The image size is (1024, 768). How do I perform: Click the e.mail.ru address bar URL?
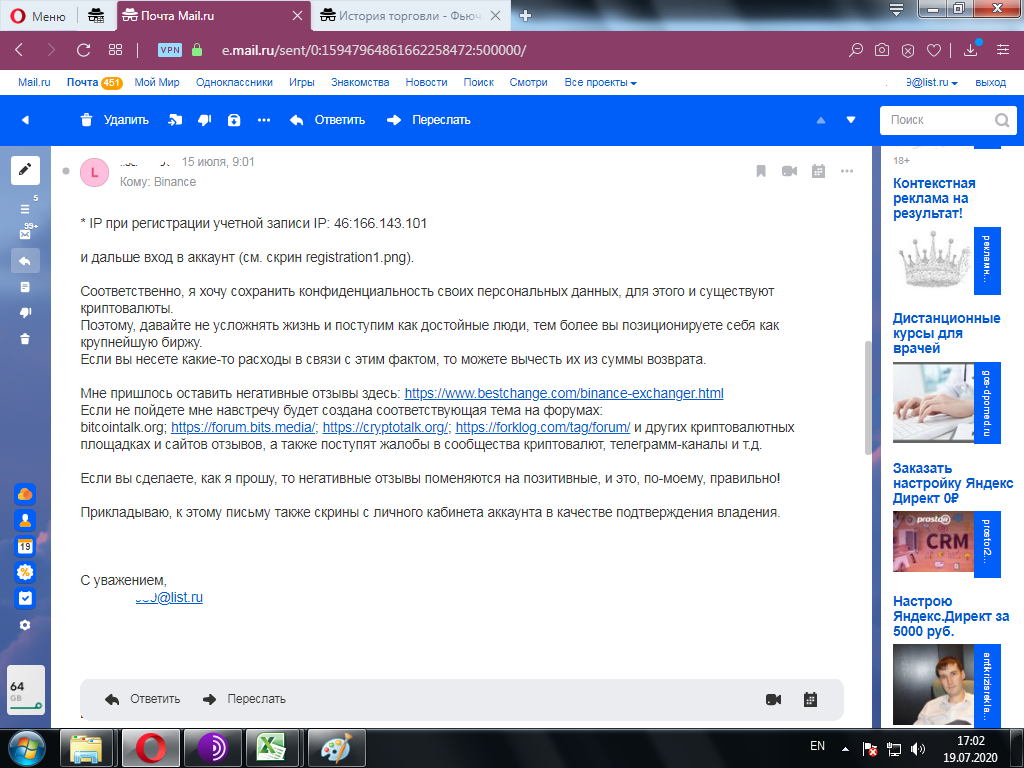pos(374,50)
